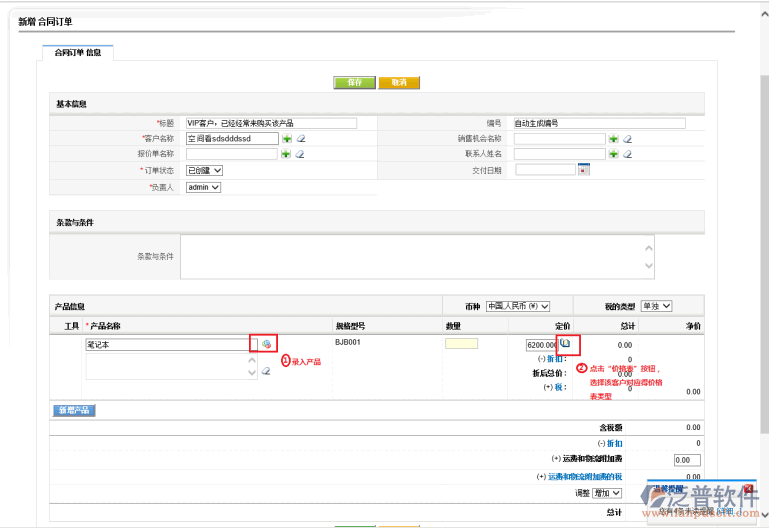Open the 税的类型 dropdown
This screenshot has height=529, width=770.
[x=656, y=306]
